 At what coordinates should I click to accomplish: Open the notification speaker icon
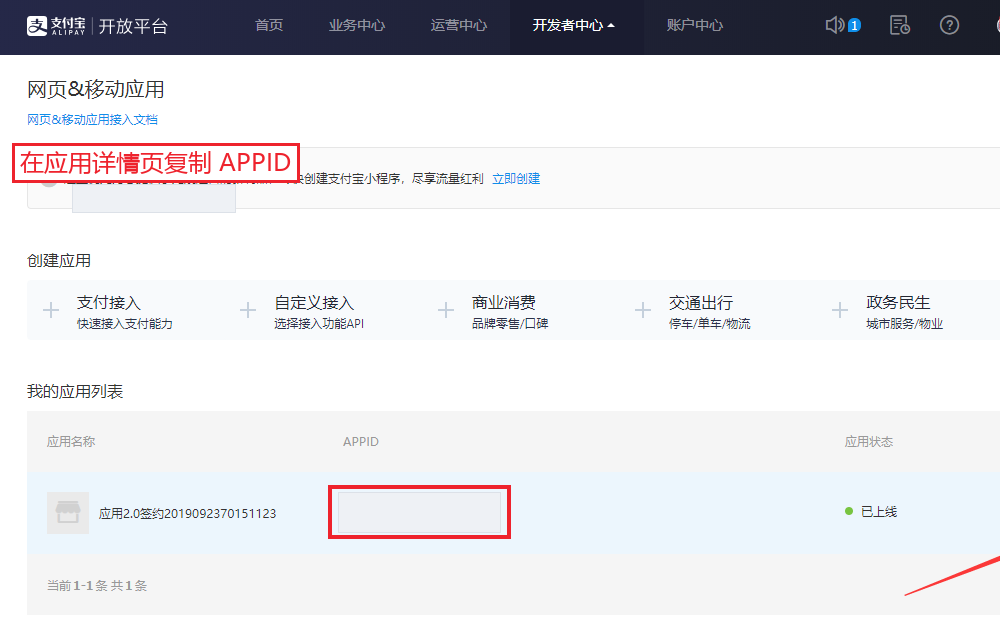click(834, 26)
